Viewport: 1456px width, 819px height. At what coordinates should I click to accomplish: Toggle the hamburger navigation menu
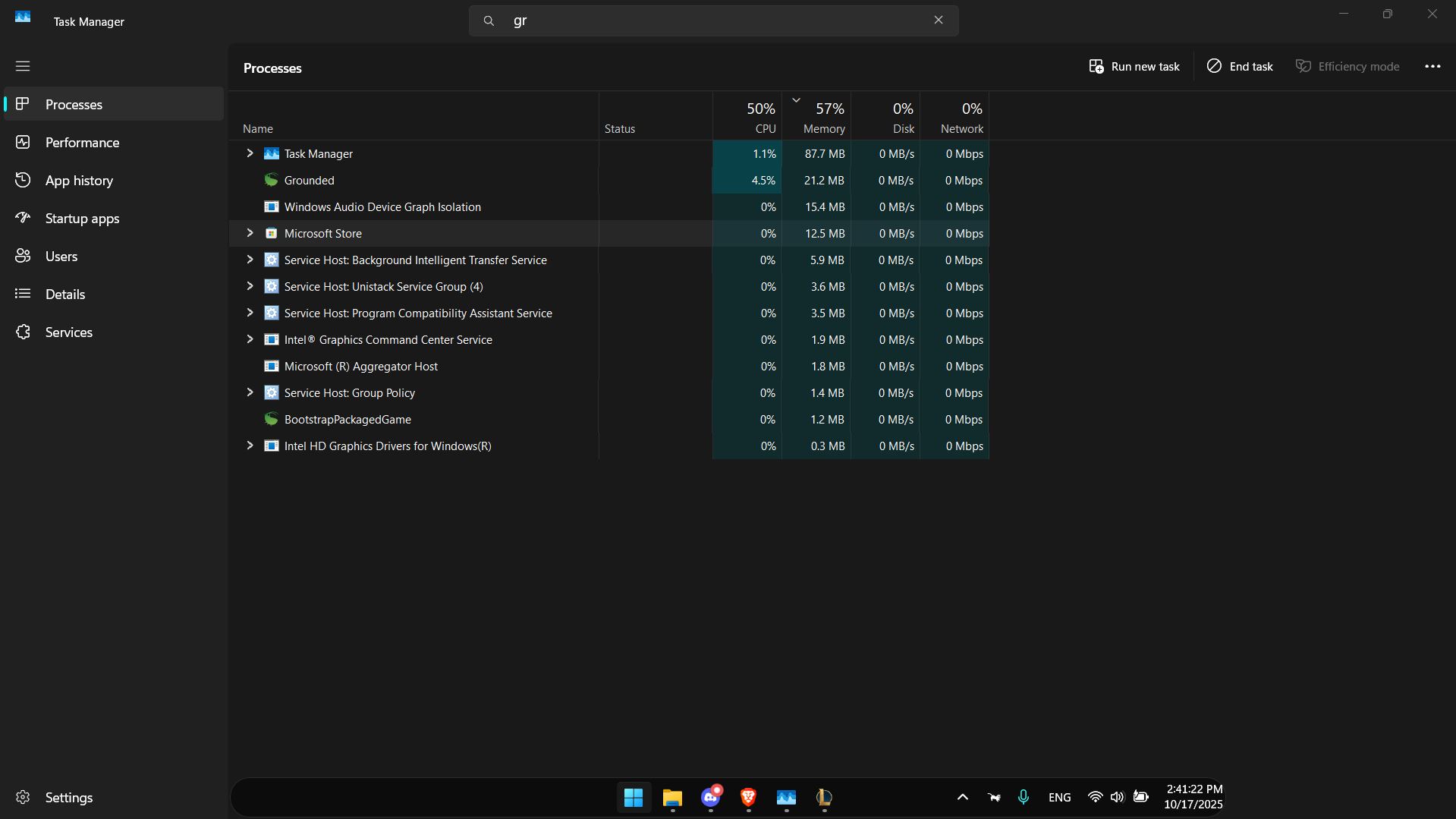coord(23,66)
